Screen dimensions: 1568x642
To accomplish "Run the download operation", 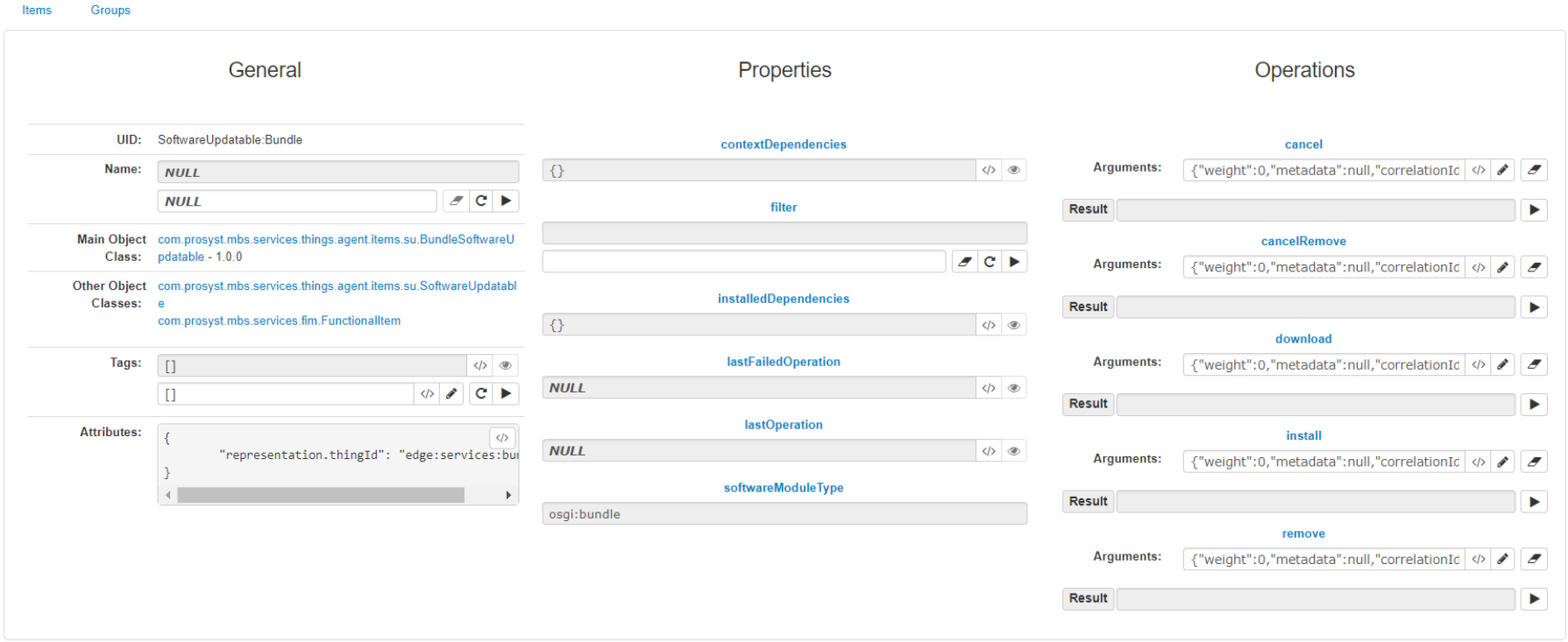I will click(x=1534, y=404).
